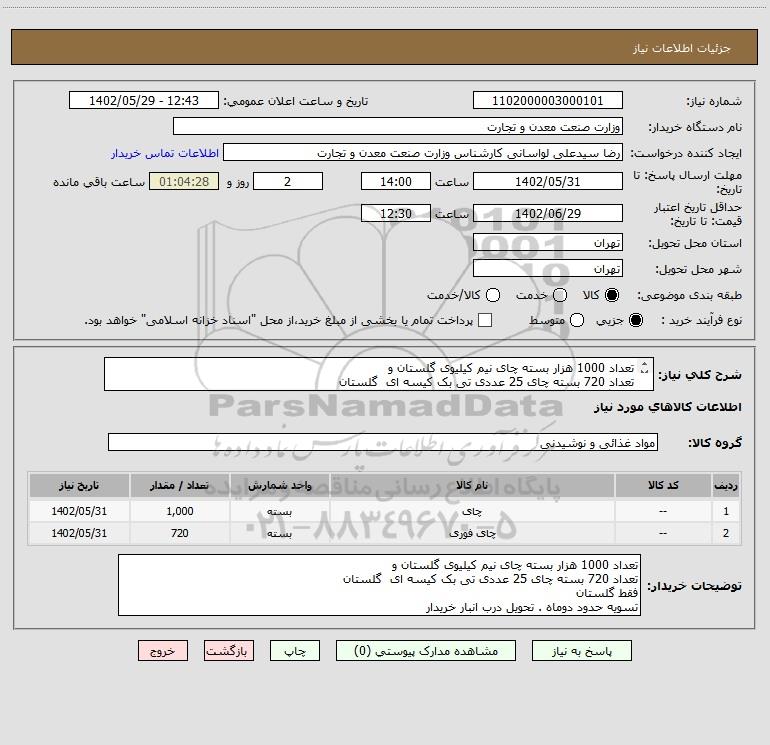Click the price validity date 1402/06/29 field
The width and height of the screenshot is (770, 745).
(548, 213)
